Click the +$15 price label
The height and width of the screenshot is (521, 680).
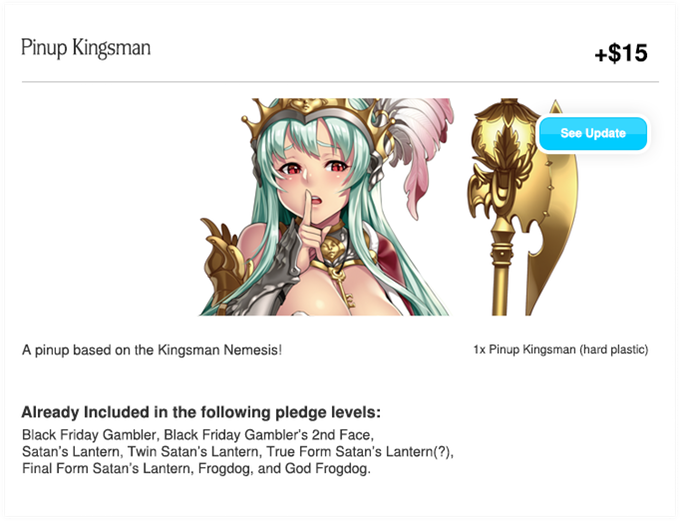pos(621,53)
